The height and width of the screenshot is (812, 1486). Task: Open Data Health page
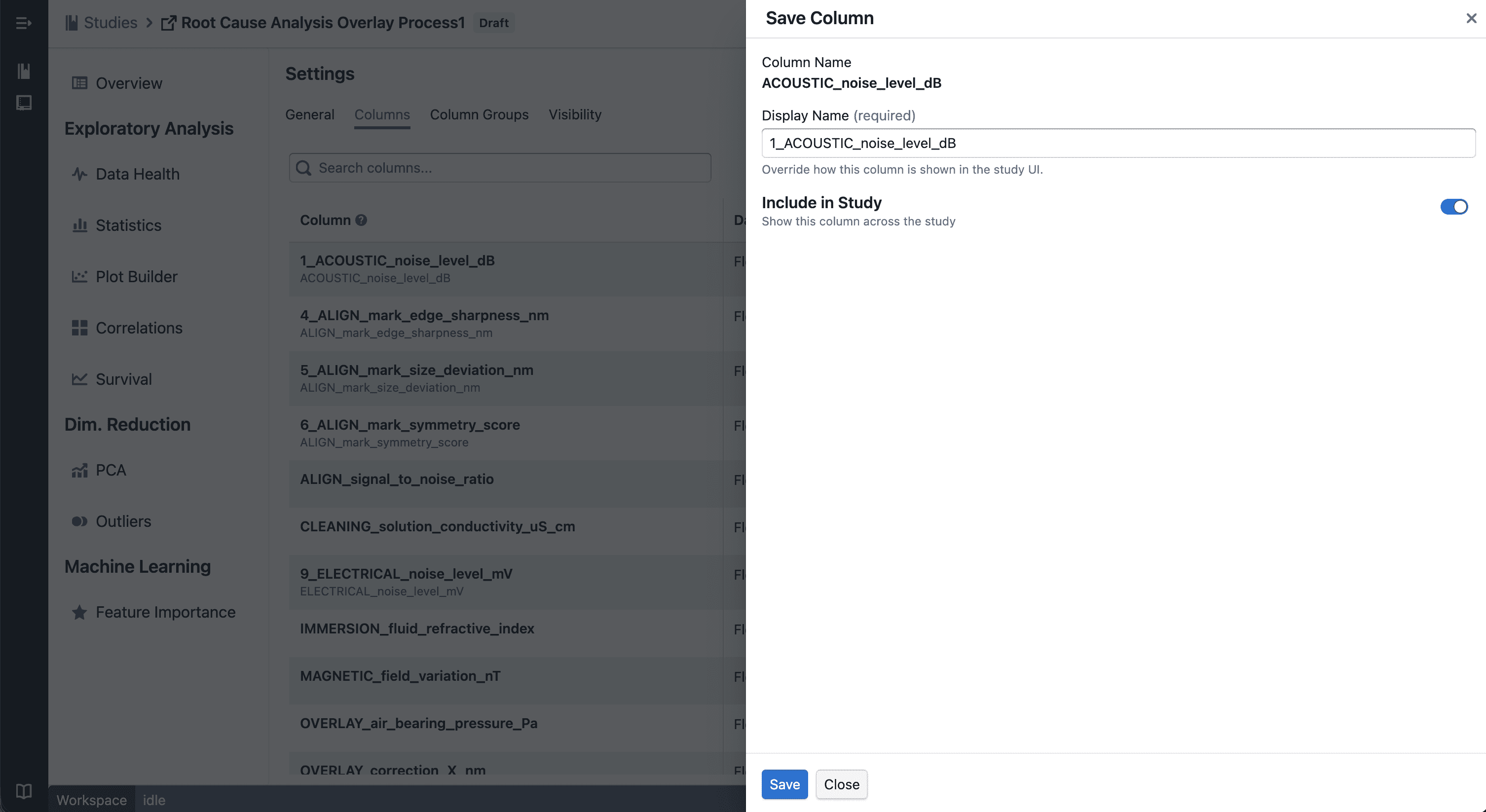pyautogui.click(x=137, y=174)
